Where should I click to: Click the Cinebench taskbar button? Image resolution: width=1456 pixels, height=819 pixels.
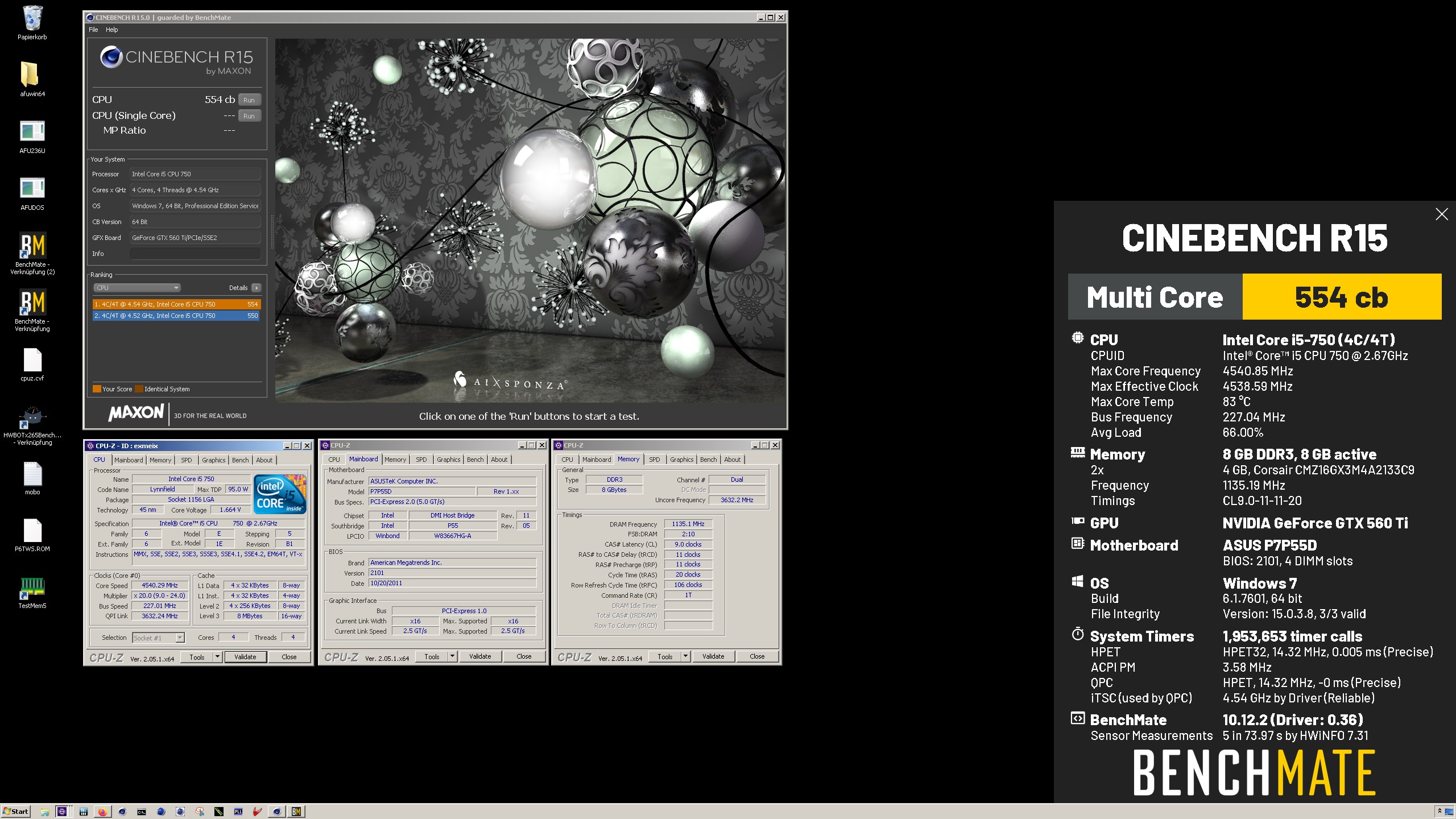[277, 812]
